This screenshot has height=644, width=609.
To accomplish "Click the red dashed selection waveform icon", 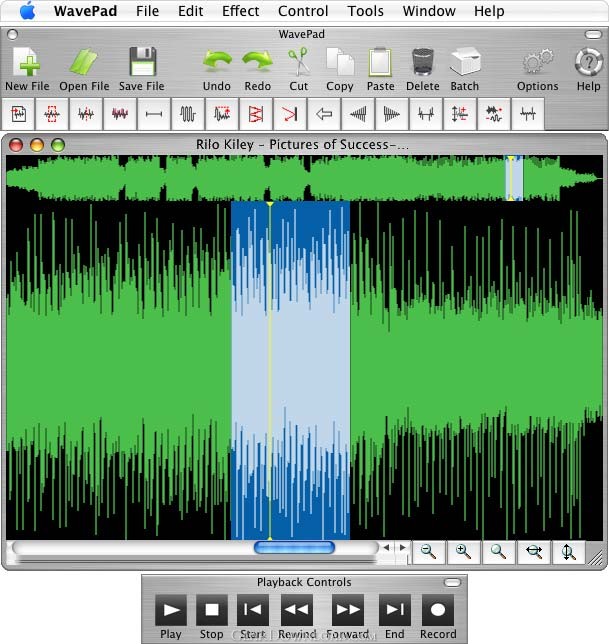I will [52, 114].
